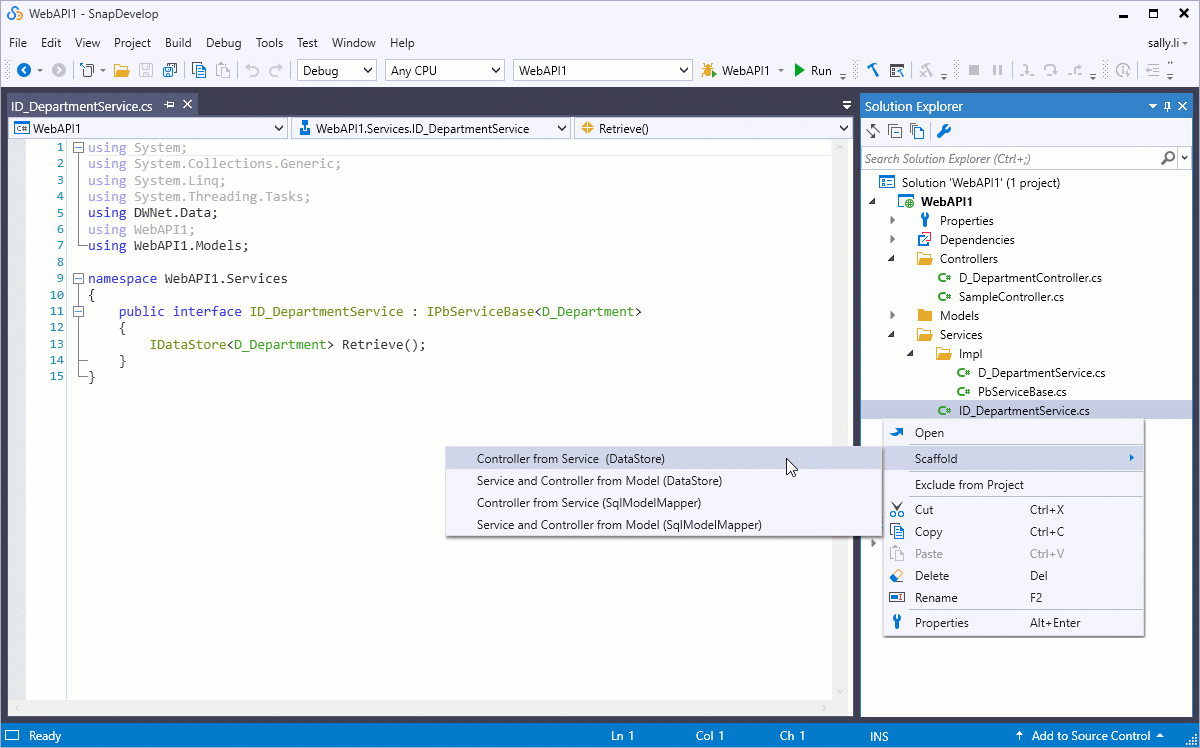
Task: Click the INS indicator in status bar
Action: pyautogui.click(x=879, y=736)
